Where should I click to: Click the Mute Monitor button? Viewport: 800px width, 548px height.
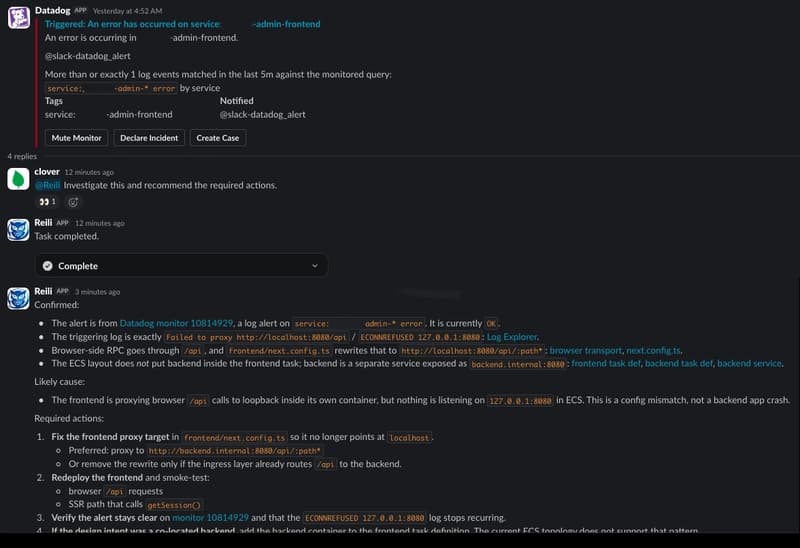tap(77, 138)
